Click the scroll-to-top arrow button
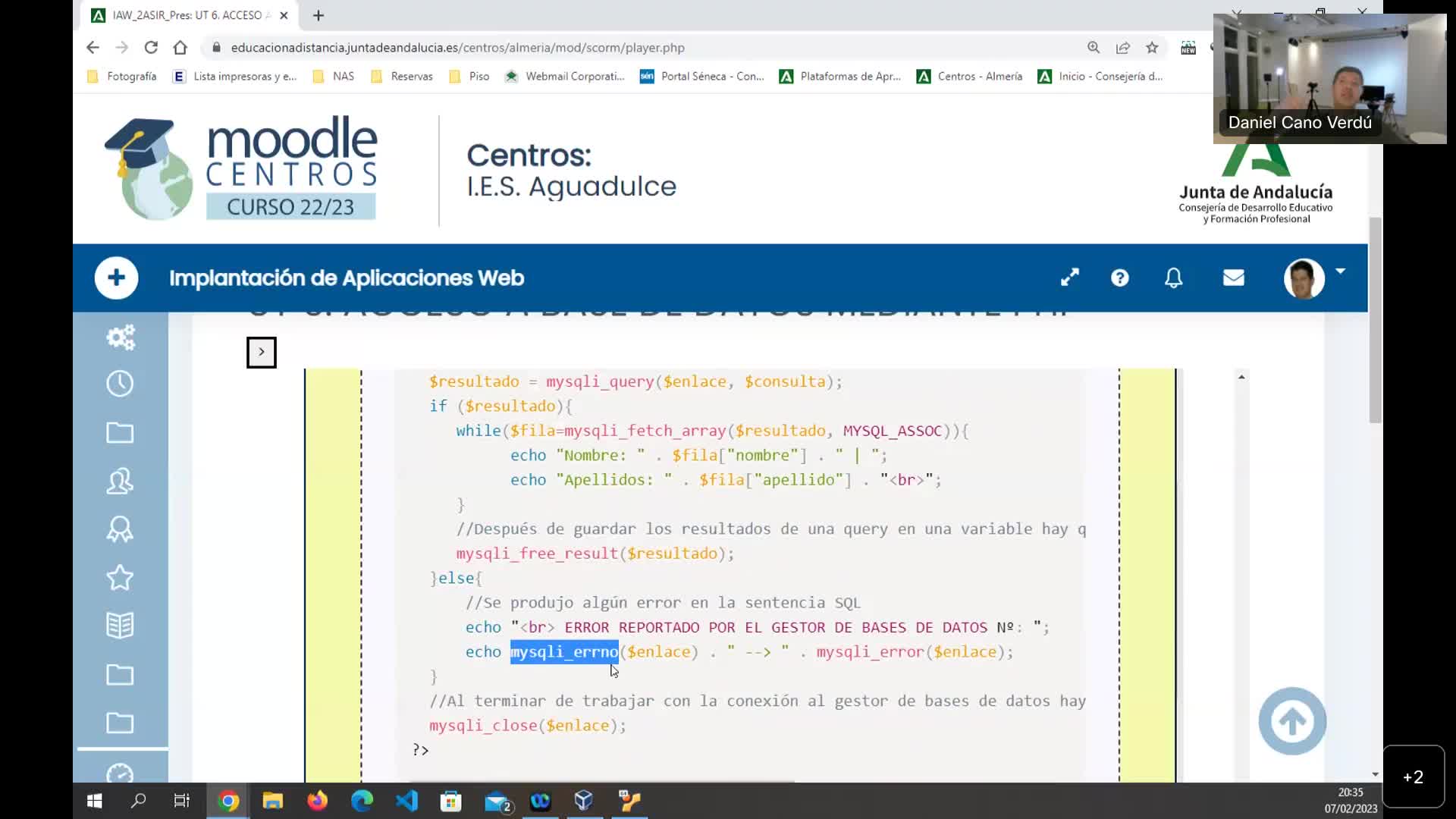 pos(1292,721)
